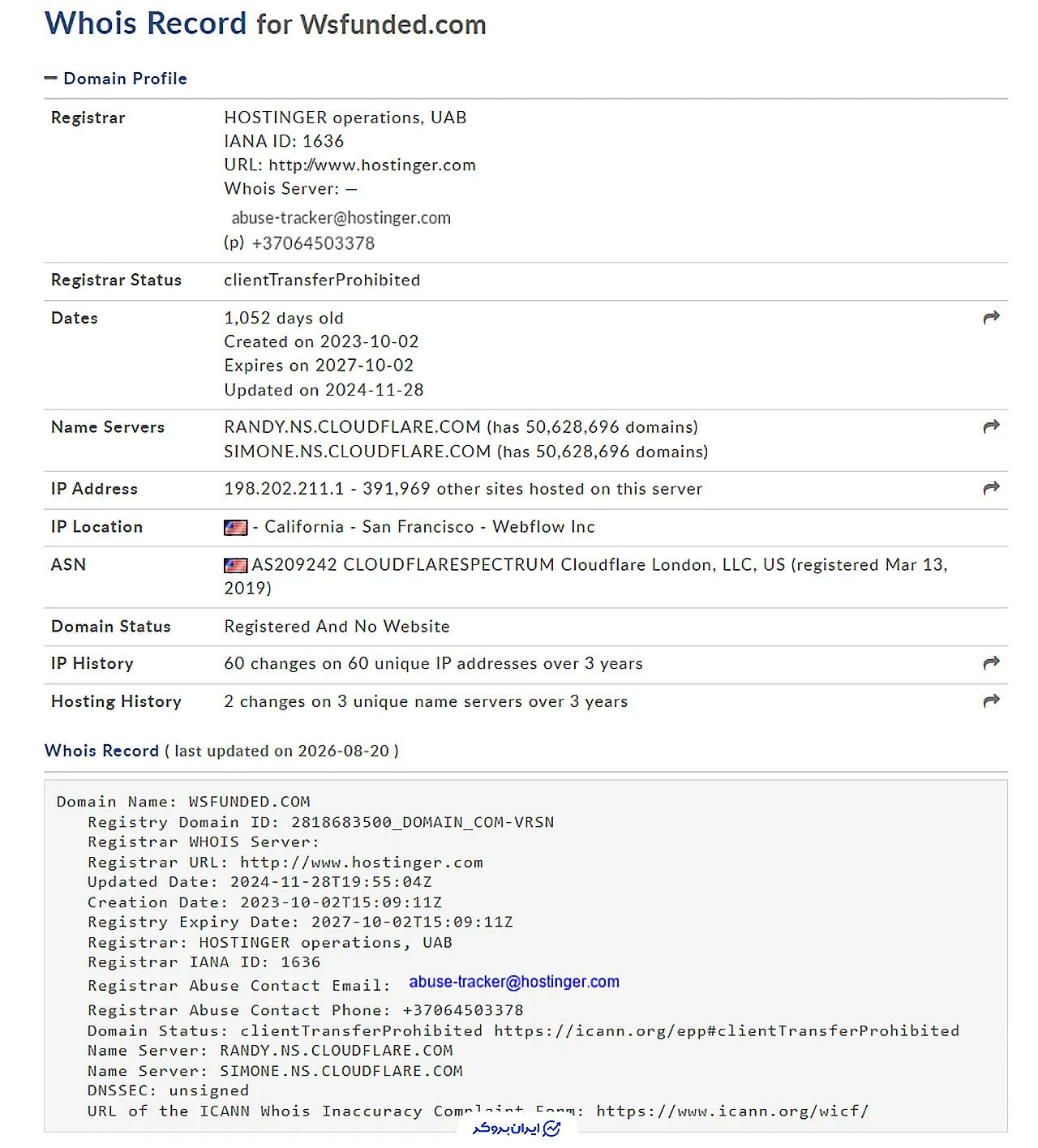Click the DNSSEC: unsigned line
Screen dimensions: 1038x1148
click(169, 1091)
